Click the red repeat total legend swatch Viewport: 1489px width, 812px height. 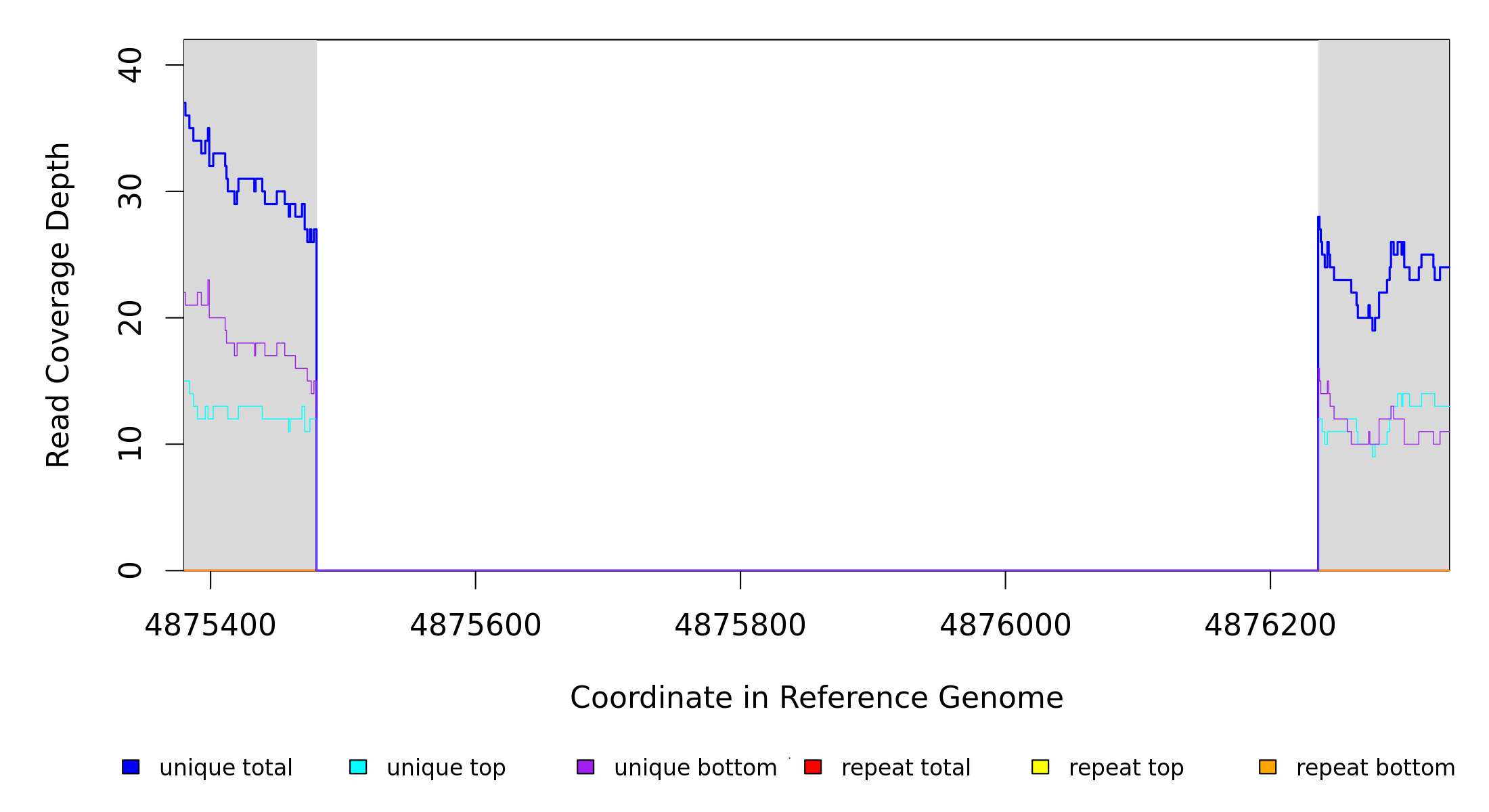pyautogui.click(x=813, y=767)
